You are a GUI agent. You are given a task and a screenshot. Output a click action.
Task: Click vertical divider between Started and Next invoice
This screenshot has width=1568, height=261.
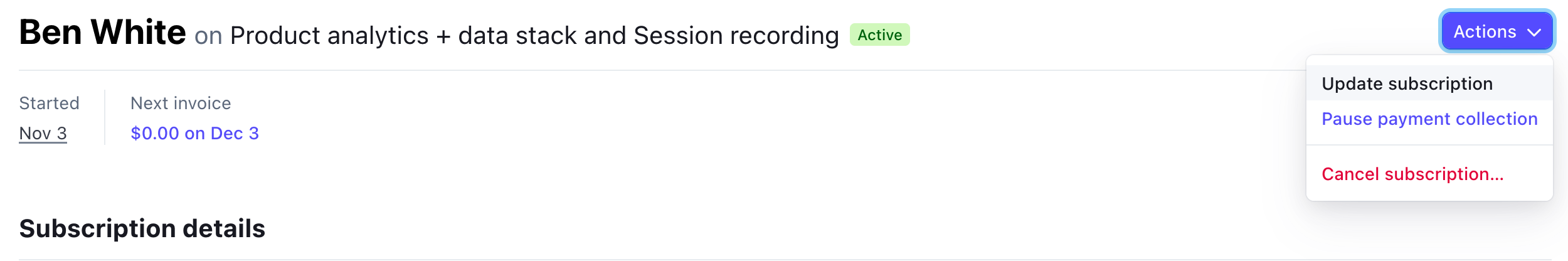[x=105, y=117]
